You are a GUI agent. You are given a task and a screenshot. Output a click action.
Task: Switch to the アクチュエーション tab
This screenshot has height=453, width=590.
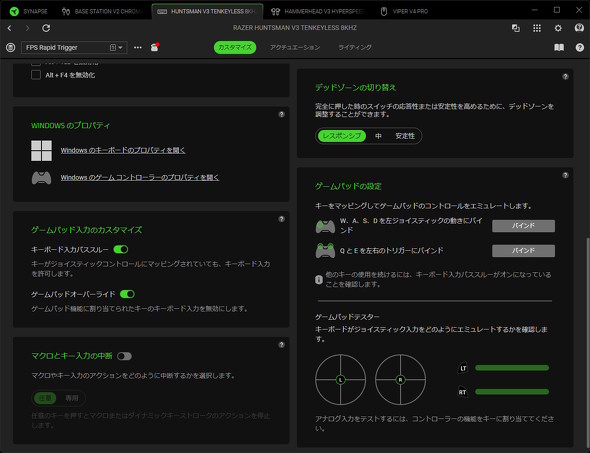tap(295, 47)
